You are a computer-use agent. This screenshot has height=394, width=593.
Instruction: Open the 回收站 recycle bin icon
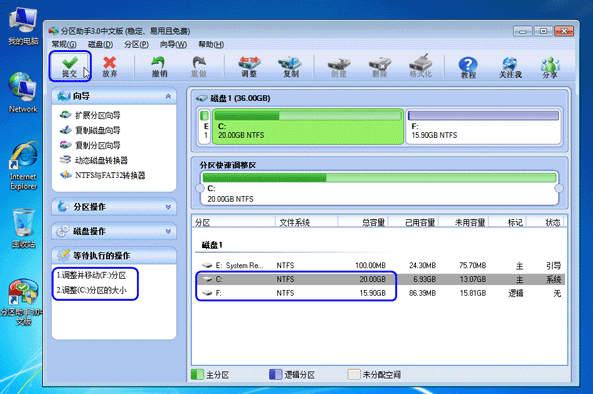tap(23, 228)
